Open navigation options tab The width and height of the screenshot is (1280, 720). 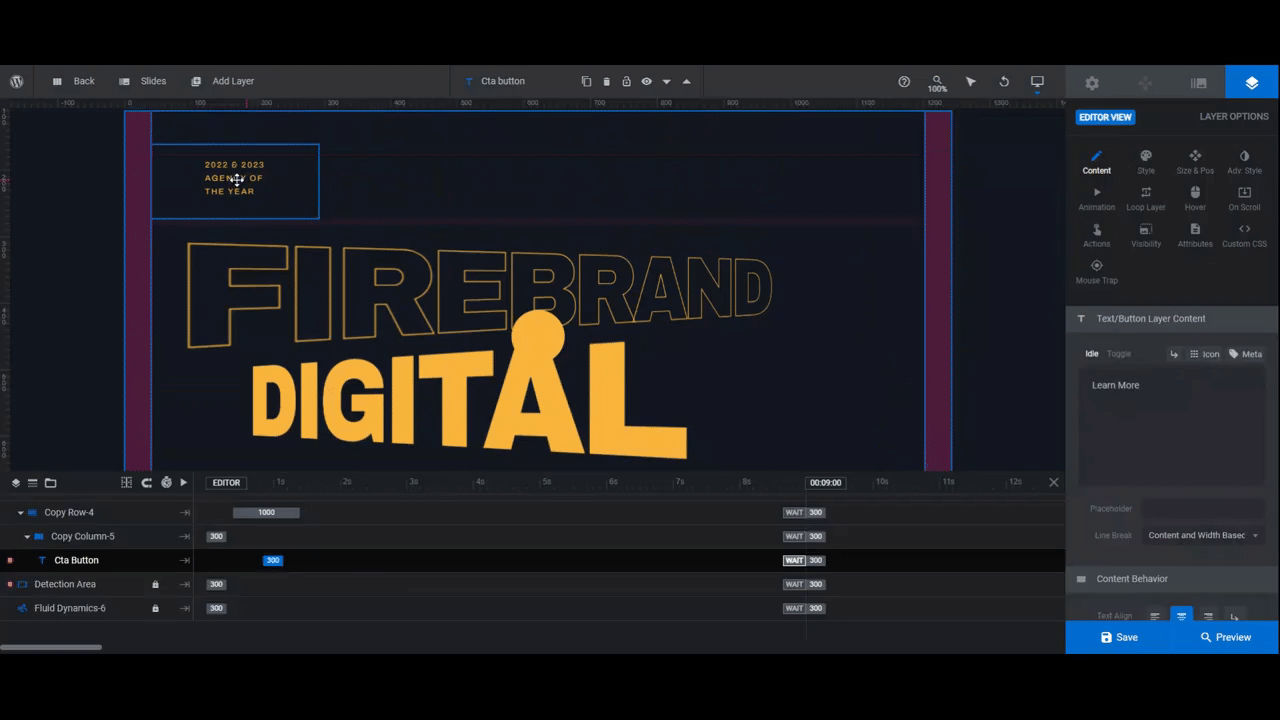coord(1145,83)
